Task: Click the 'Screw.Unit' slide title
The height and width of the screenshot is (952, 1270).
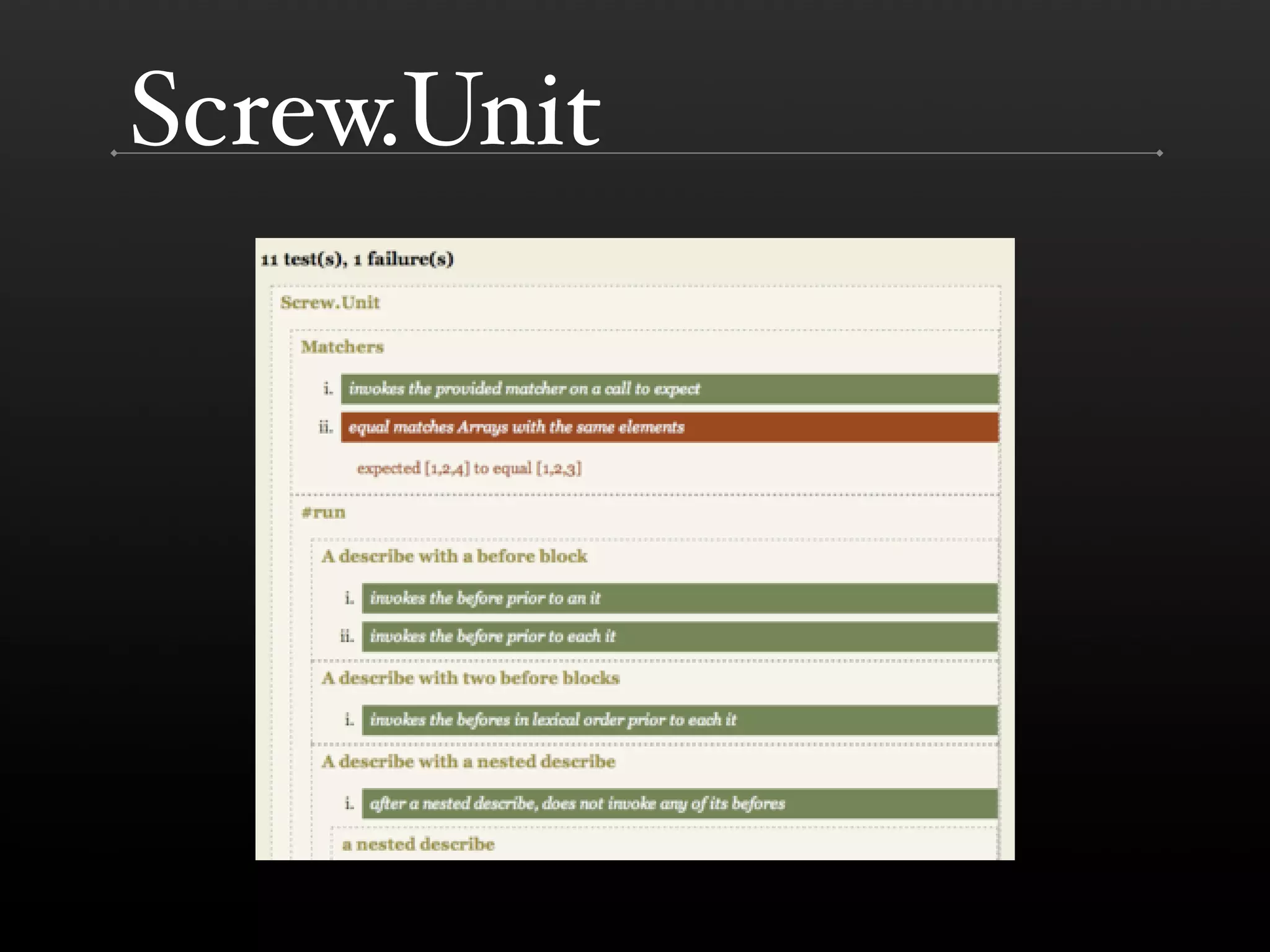Action: coord(366,108)
